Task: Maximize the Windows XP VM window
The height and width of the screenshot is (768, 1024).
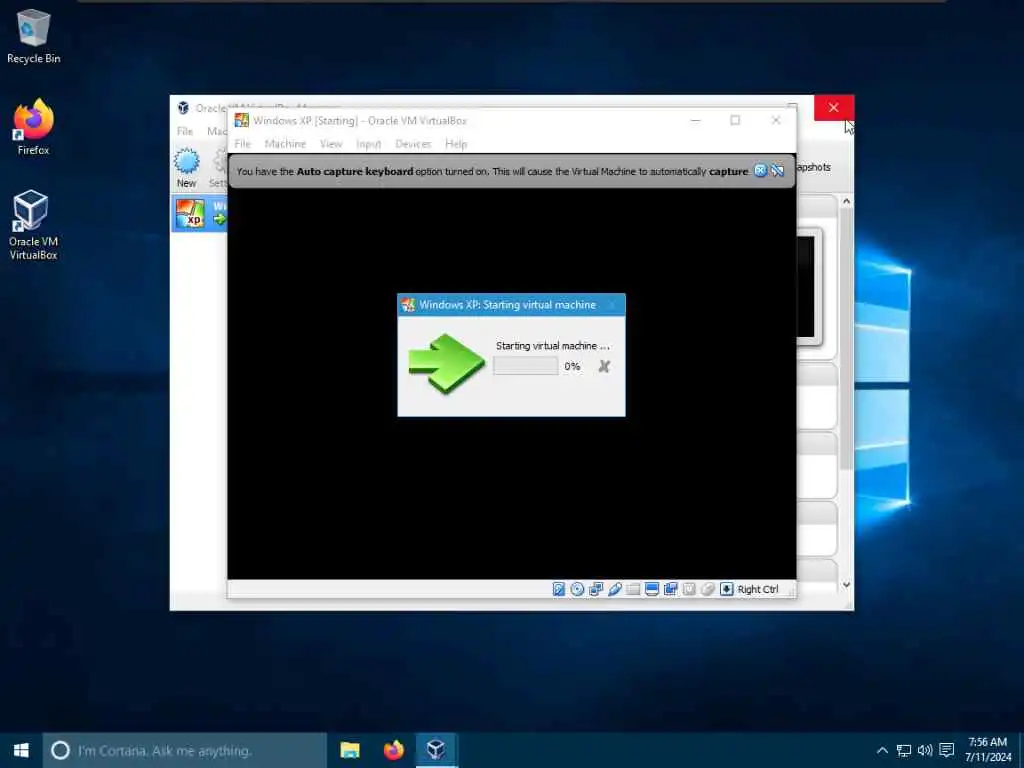Action: 735,120
